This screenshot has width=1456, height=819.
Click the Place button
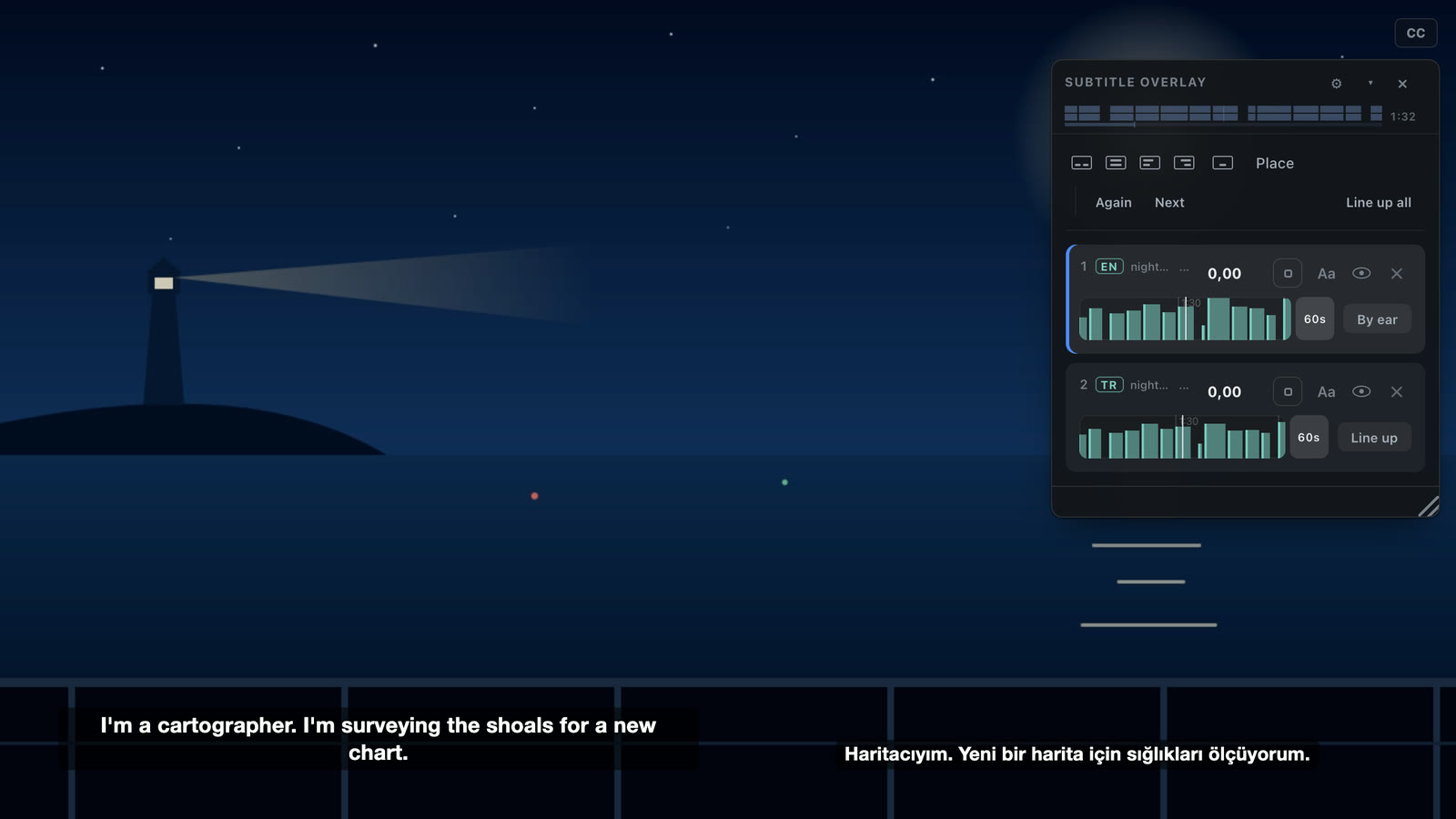(x=1274, y=164)
